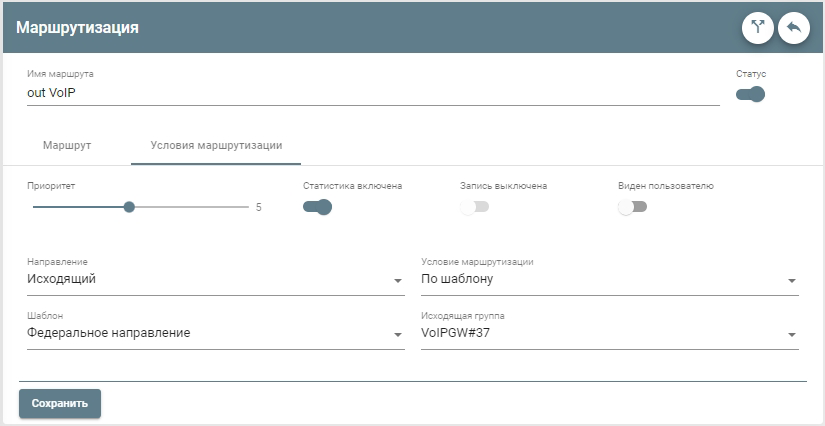825x426 pixels.
Task: Toggle the Статус switch off
Action: (750, 95)
